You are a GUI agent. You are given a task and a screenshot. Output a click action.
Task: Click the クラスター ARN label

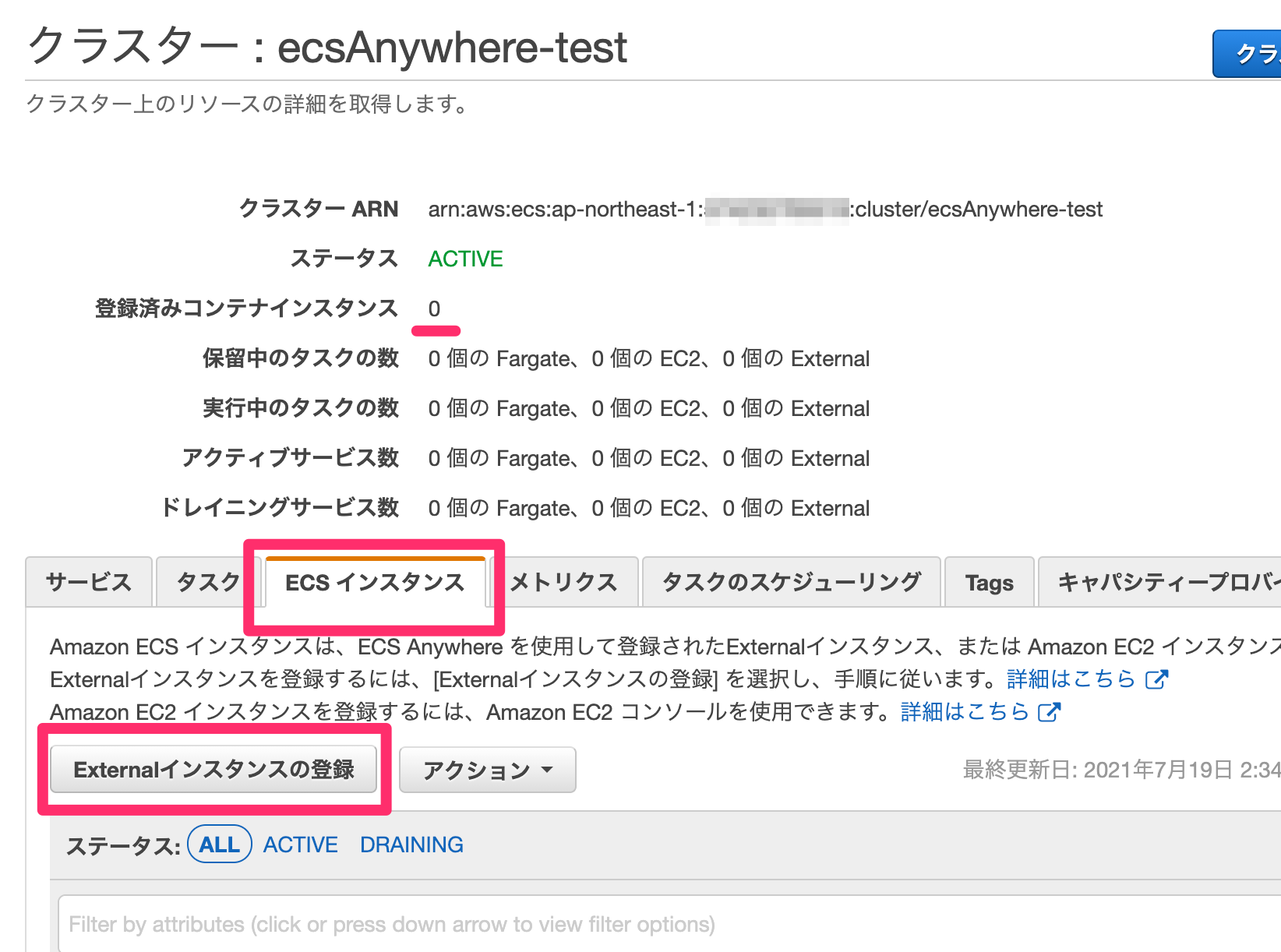click(319, 209)
